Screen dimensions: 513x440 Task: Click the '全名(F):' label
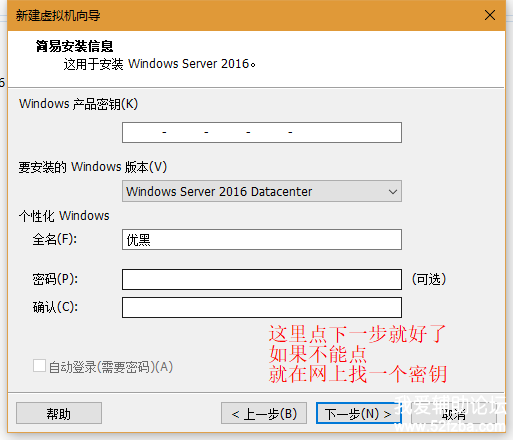pyautogui.click(x=55, y=239)
